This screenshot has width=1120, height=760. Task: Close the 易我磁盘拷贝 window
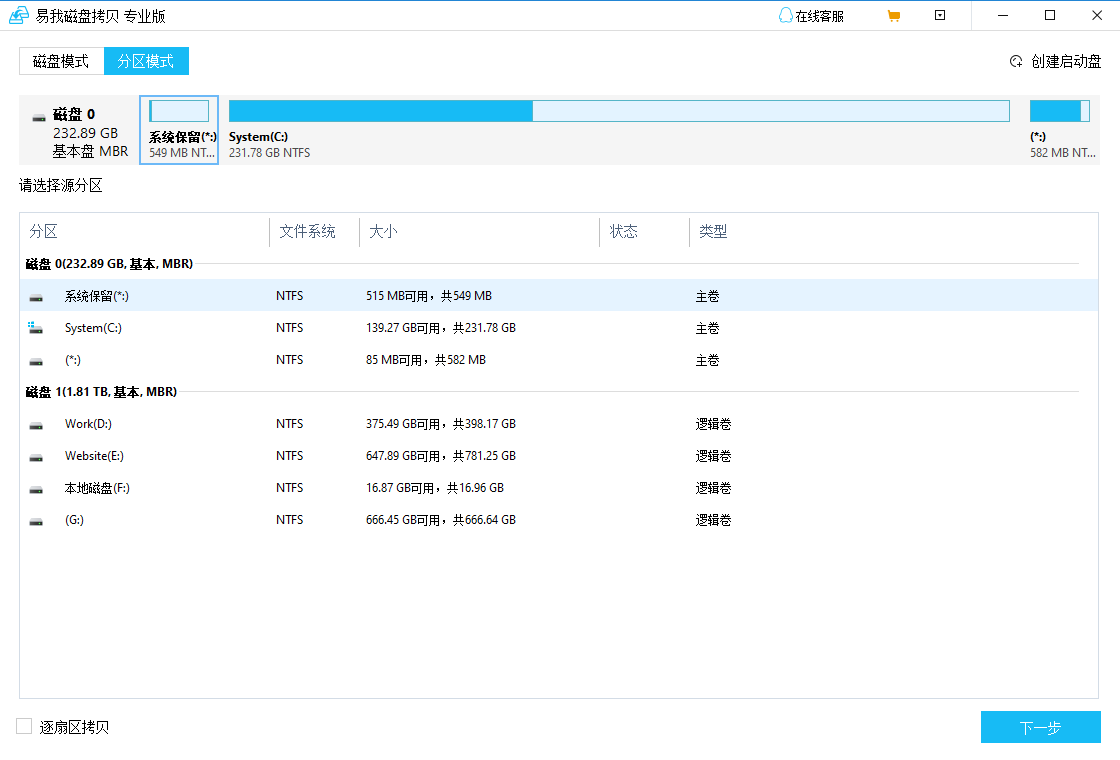click(x=1097, y=16)
